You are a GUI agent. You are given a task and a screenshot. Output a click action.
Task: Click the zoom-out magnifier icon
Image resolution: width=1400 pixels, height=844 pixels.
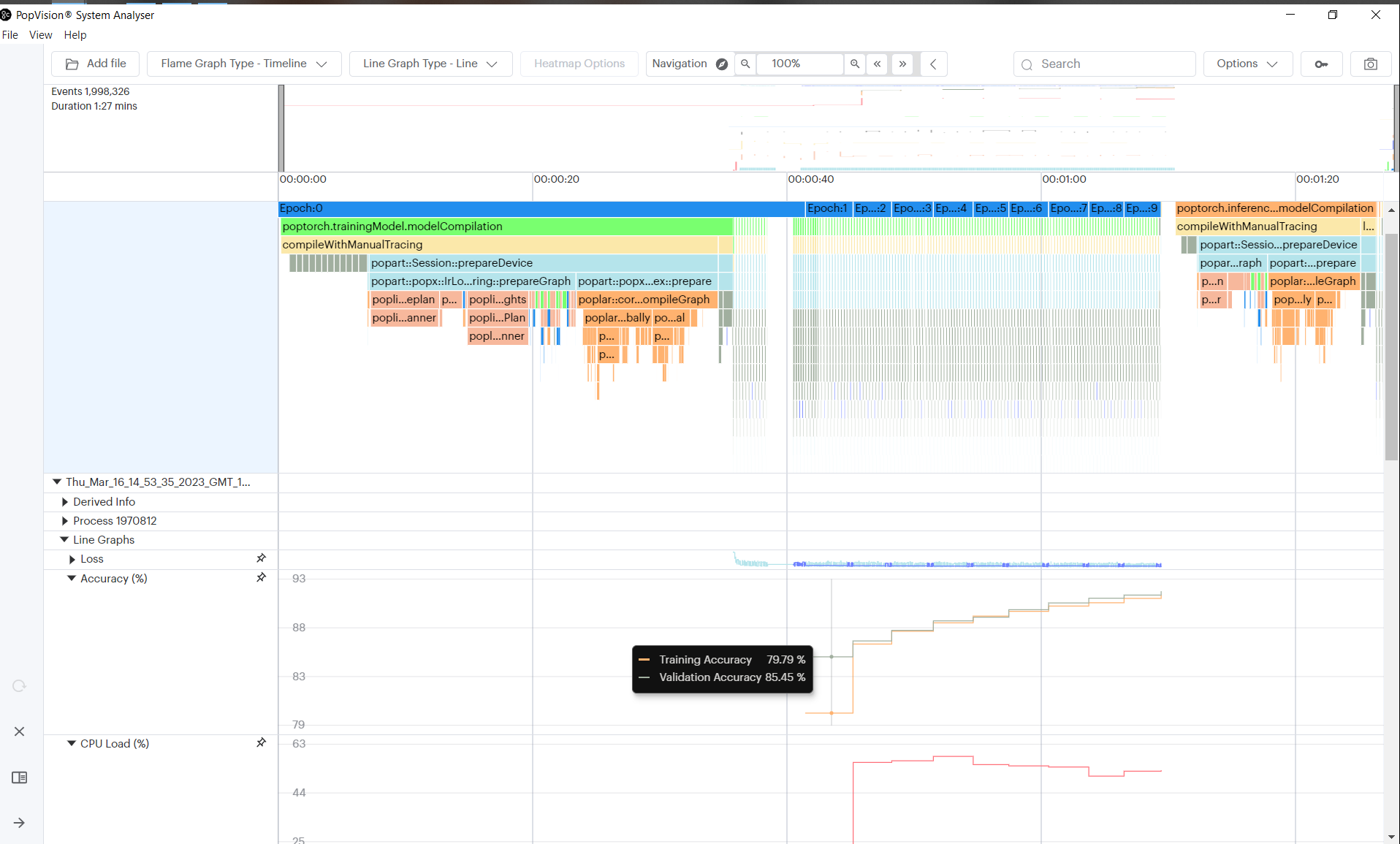click(x=746, y=64)
